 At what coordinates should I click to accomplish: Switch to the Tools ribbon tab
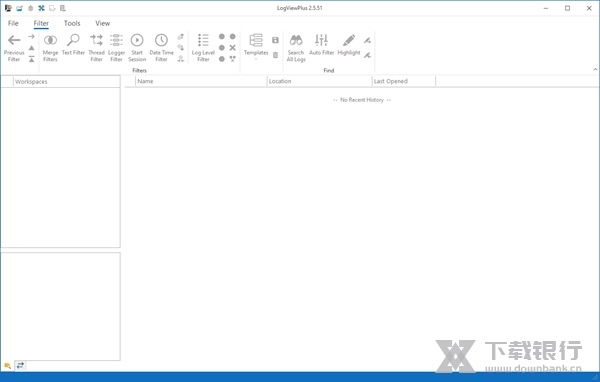(72, 23)
